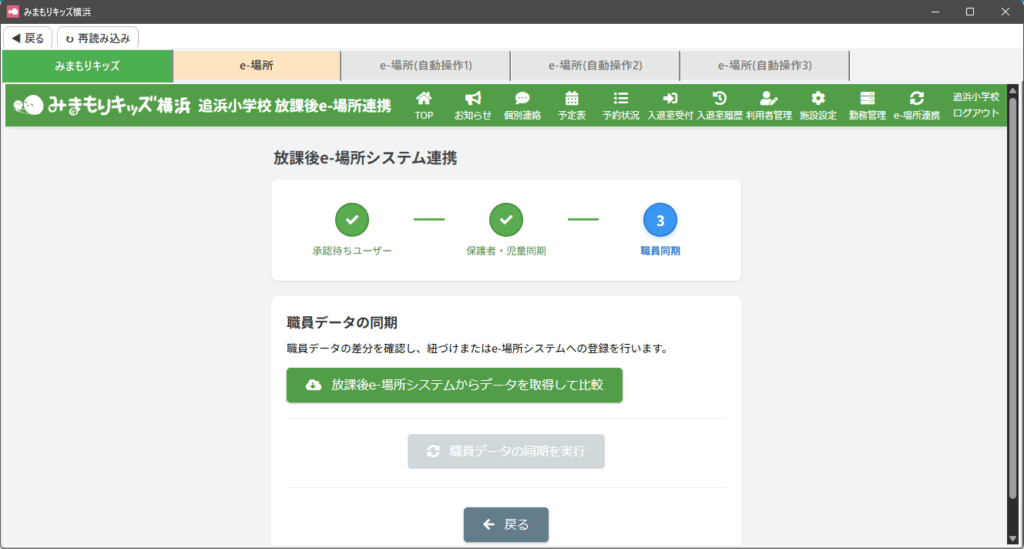This screenshot has height=549, width=1024.
Task: Click ログアウト link in header
Action: coord(975,113)
